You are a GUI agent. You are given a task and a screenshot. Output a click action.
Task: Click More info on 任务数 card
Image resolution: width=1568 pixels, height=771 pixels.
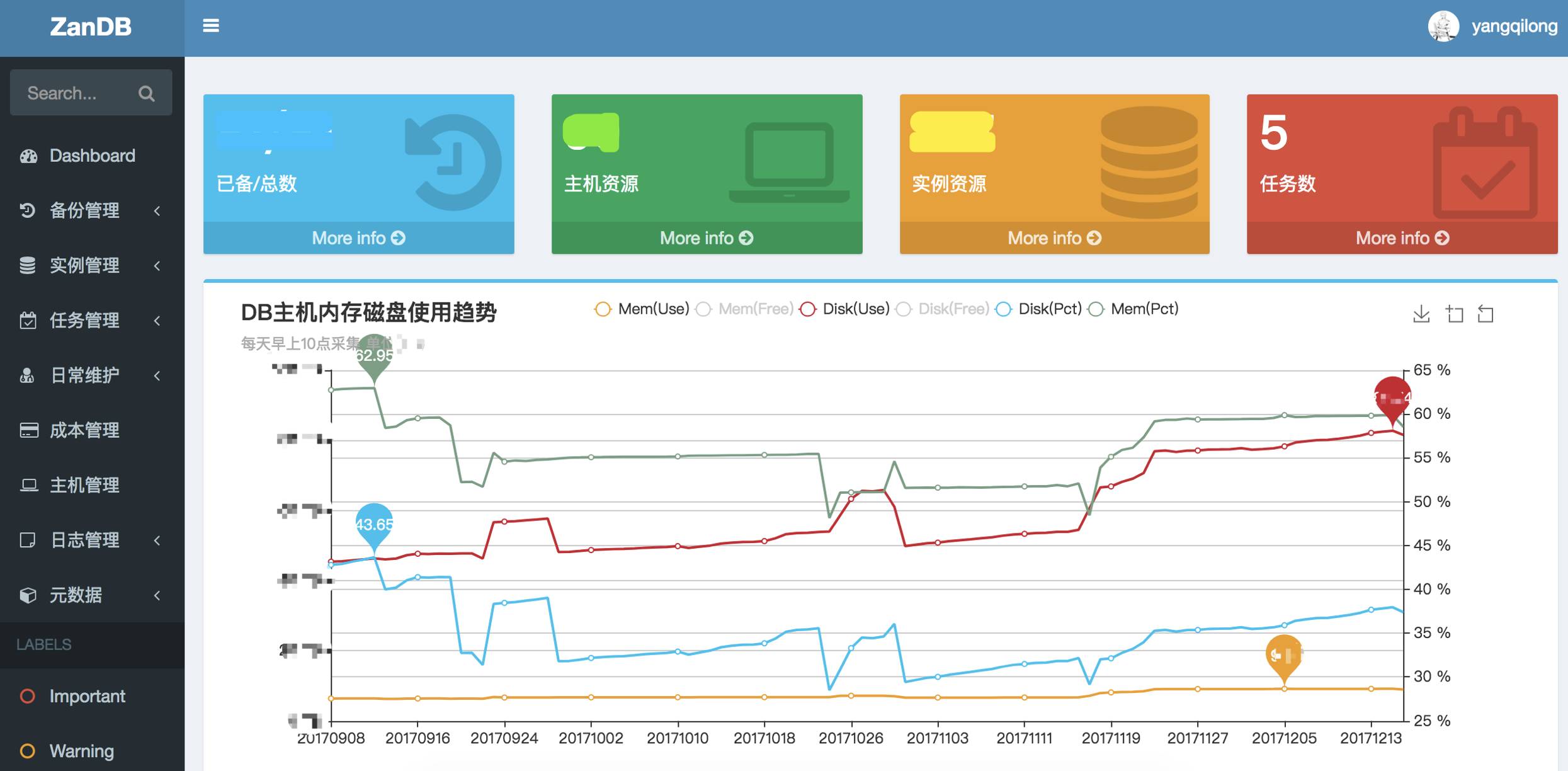click(x=1402, y=238)
